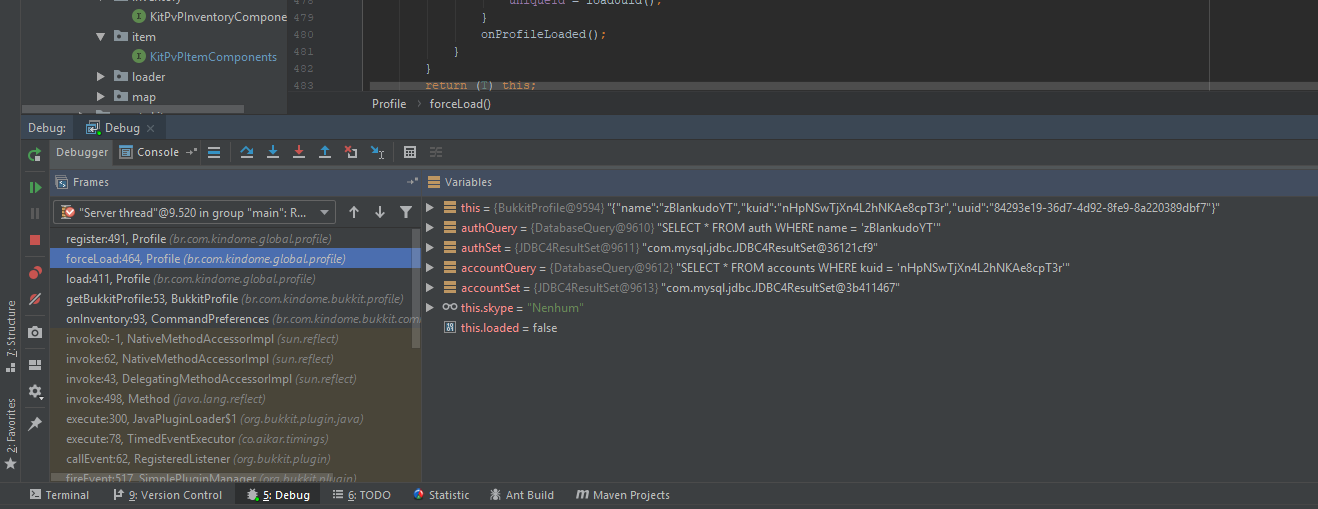Collapse the item folder in project tree

click(x=101, y=37)
